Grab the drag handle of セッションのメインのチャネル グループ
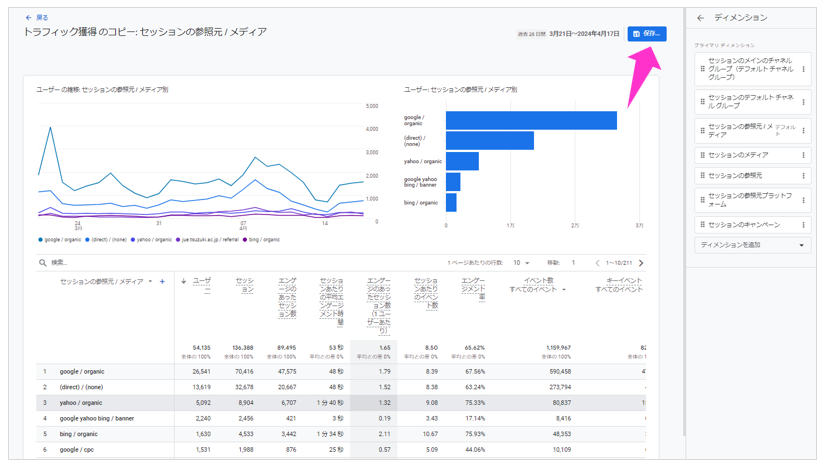This screenshot has height=464, width=824. (703, 69)
